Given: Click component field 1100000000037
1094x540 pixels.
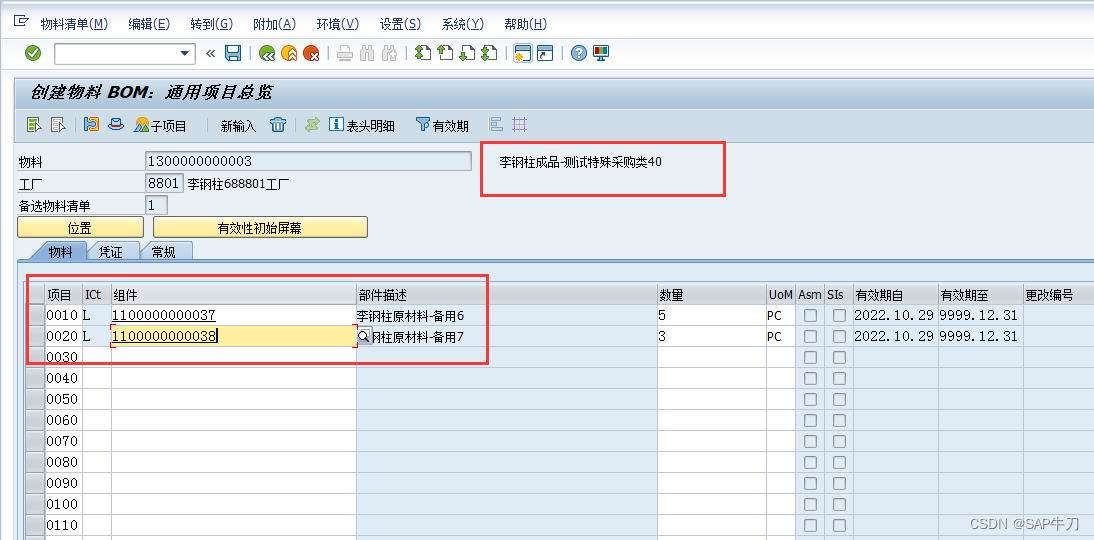Looking at the screenshot, I should tap(234, 315).
